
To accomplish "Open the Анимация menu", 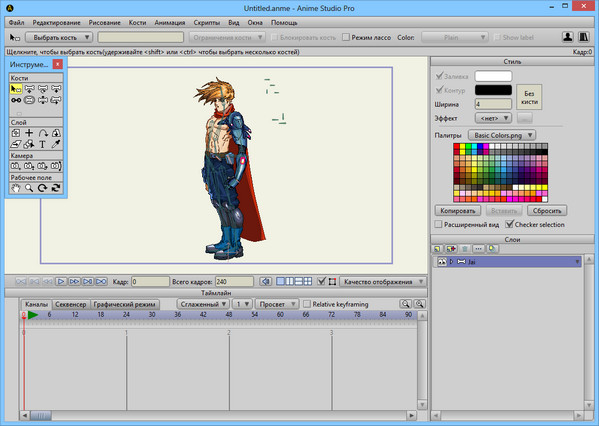I will click(x=170, y=23).
